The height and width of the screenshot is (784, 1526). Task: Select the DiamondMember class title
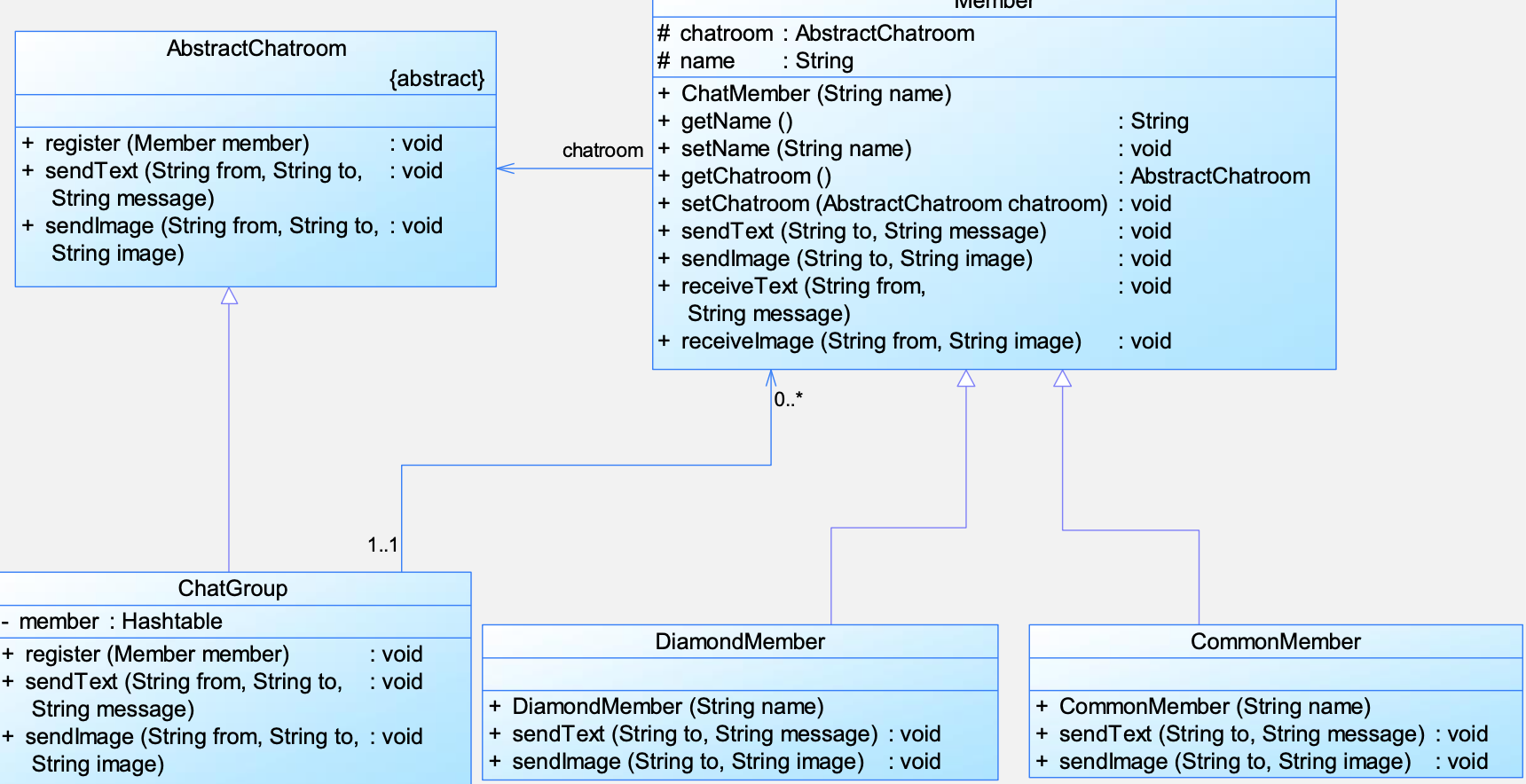click(x=740, y=642)
